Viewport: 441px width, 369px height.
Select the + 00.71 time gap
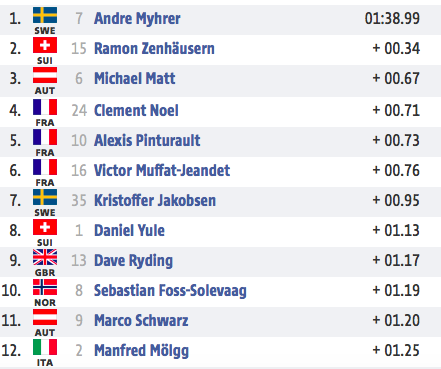tap(396, 110)
